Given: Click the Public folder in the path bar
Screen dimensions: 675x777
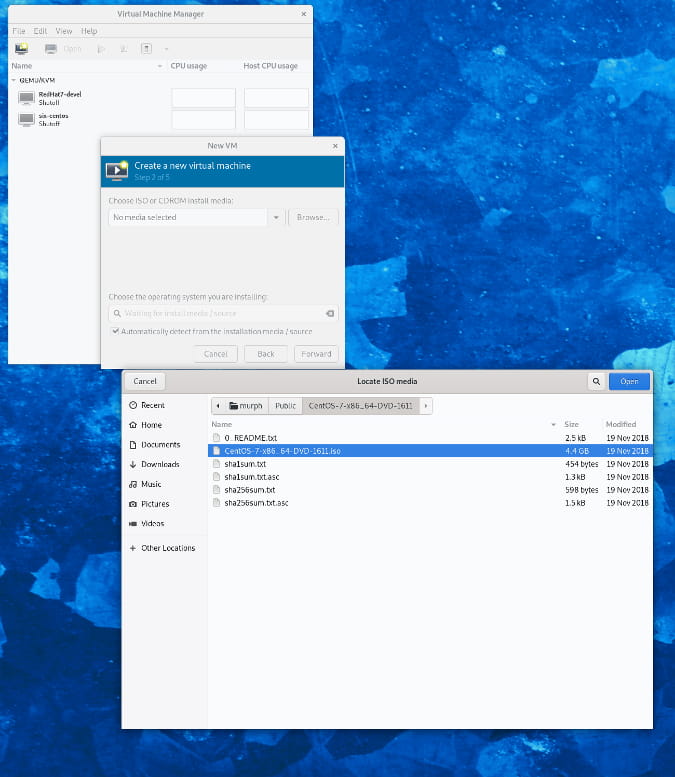Looking at the screenshot, I should [285, 406].
